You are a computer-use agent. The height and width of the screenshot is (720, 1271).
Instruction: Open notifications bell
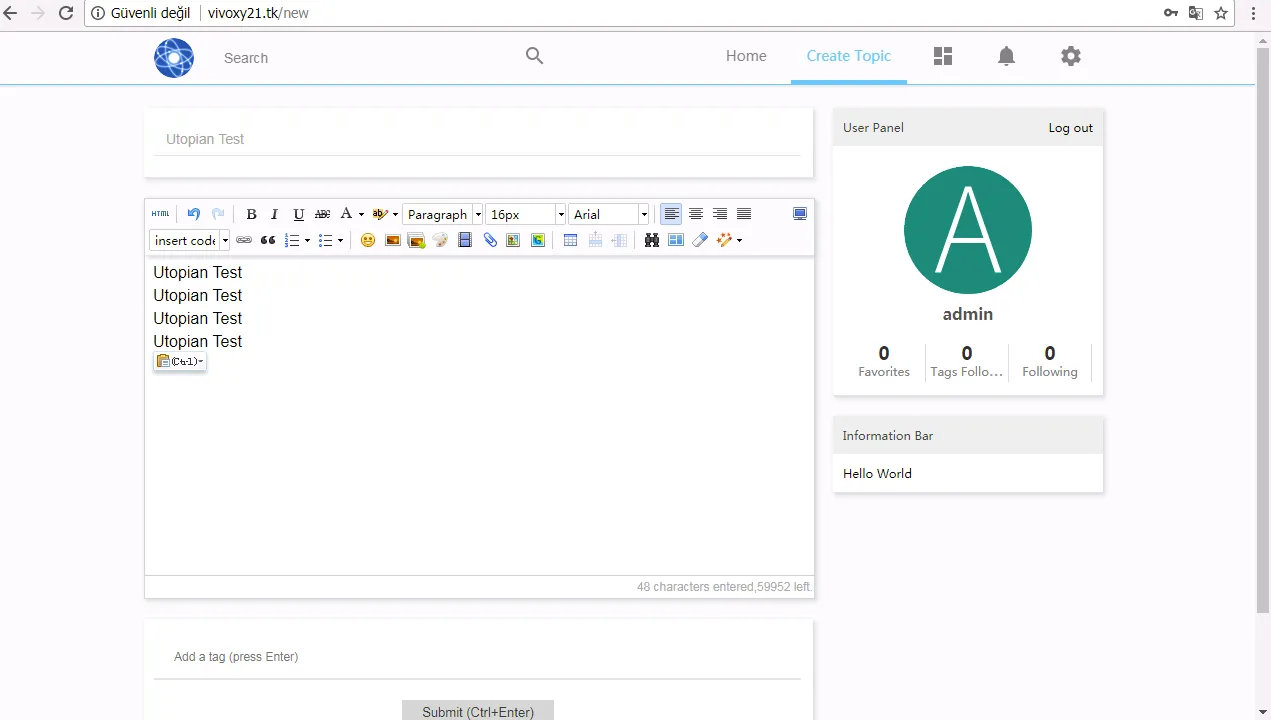click(x=1006, y=56)
